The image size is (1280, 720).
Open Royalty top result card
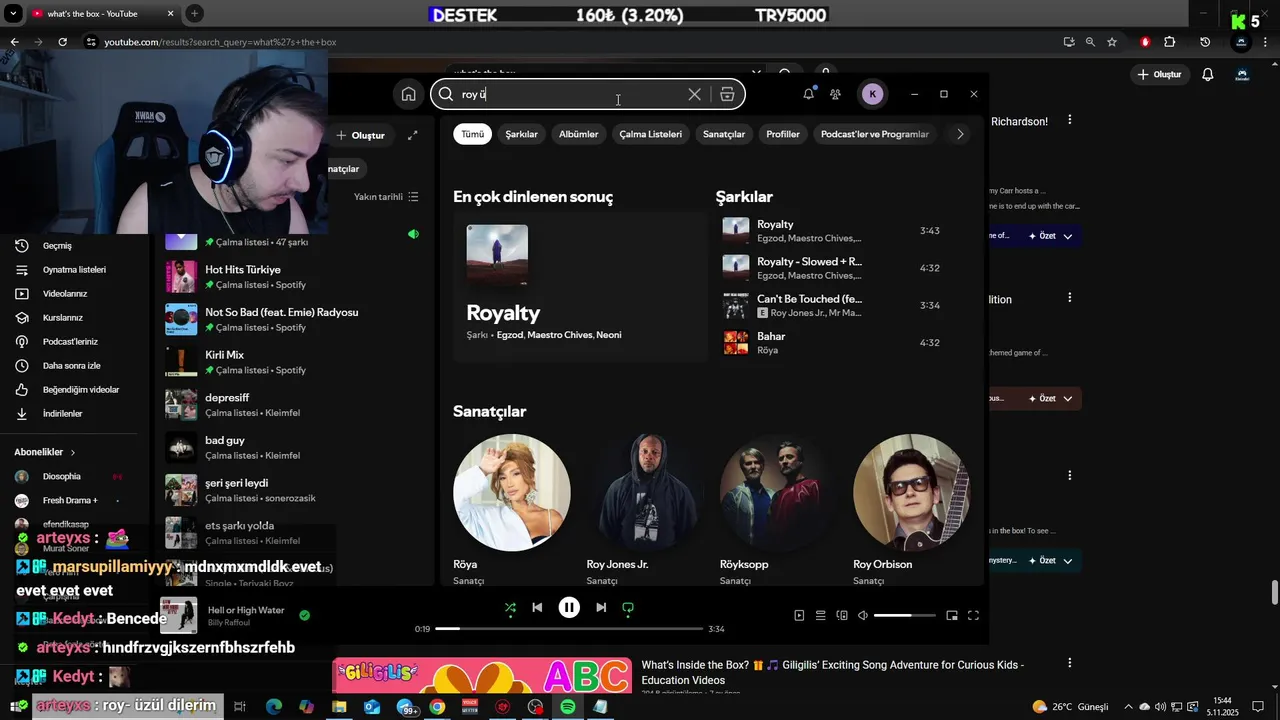coord(580,285)
